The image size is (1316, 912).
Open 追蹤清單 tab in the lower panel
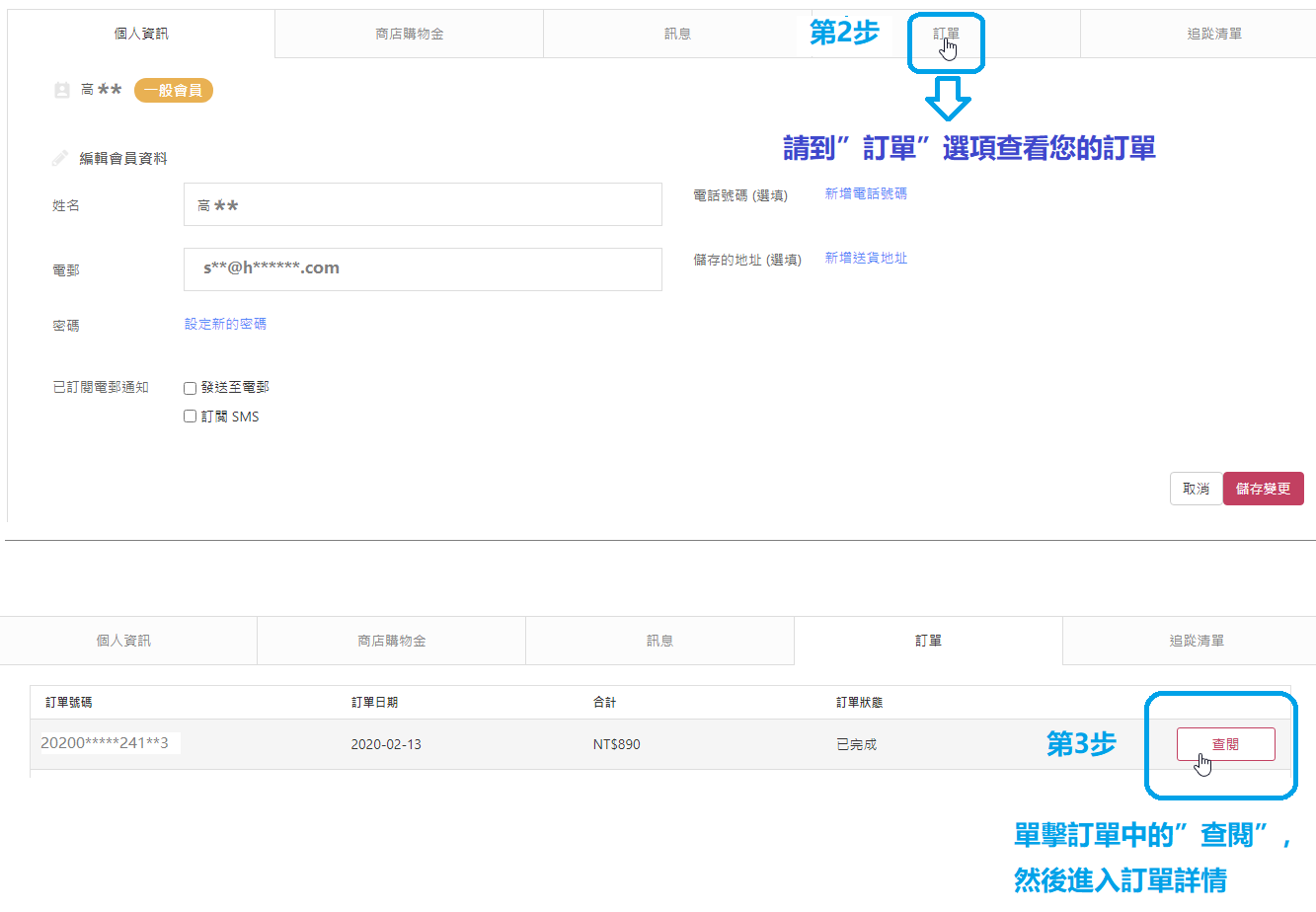click(1197, 641)
